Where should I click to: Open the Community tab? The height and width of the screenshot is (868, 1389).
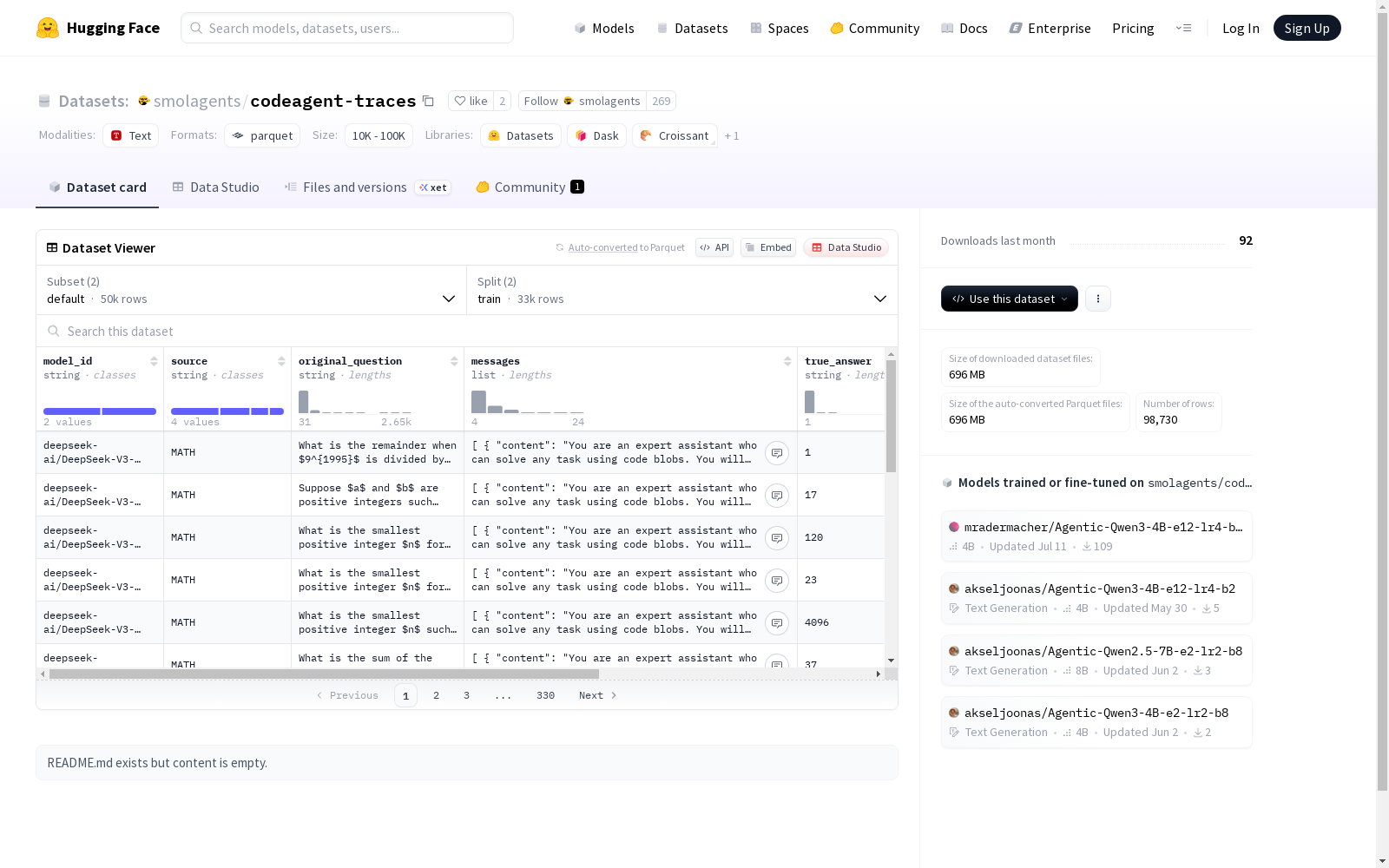coord(530,187)
